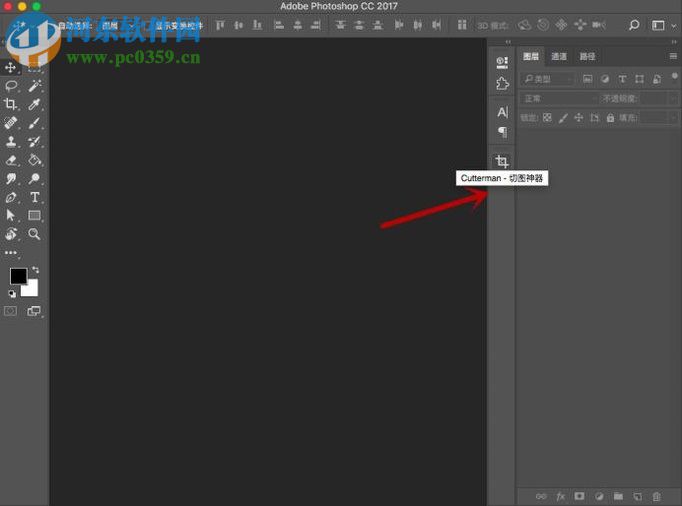Select the Clone Stamp tool

point(11,141)
